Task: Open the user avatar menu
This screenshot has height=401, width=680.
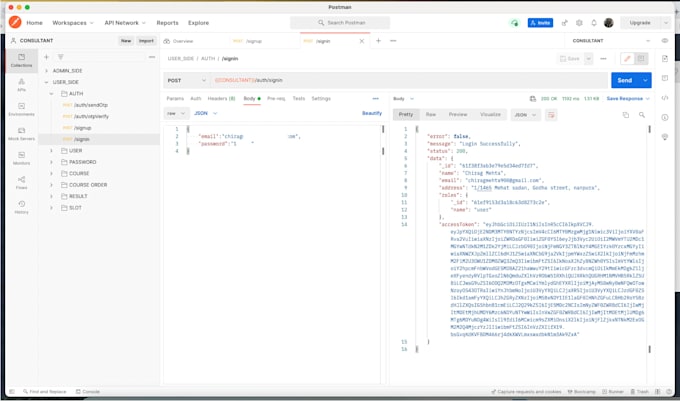Action: click(x=608, y=23)
